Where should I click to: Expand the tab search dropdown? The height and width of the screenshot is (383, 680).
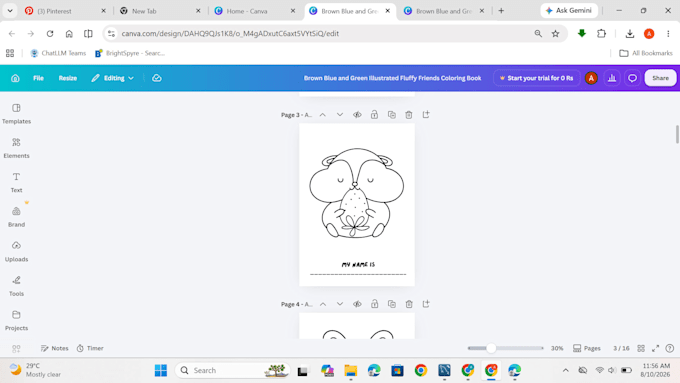pos(10,11)
